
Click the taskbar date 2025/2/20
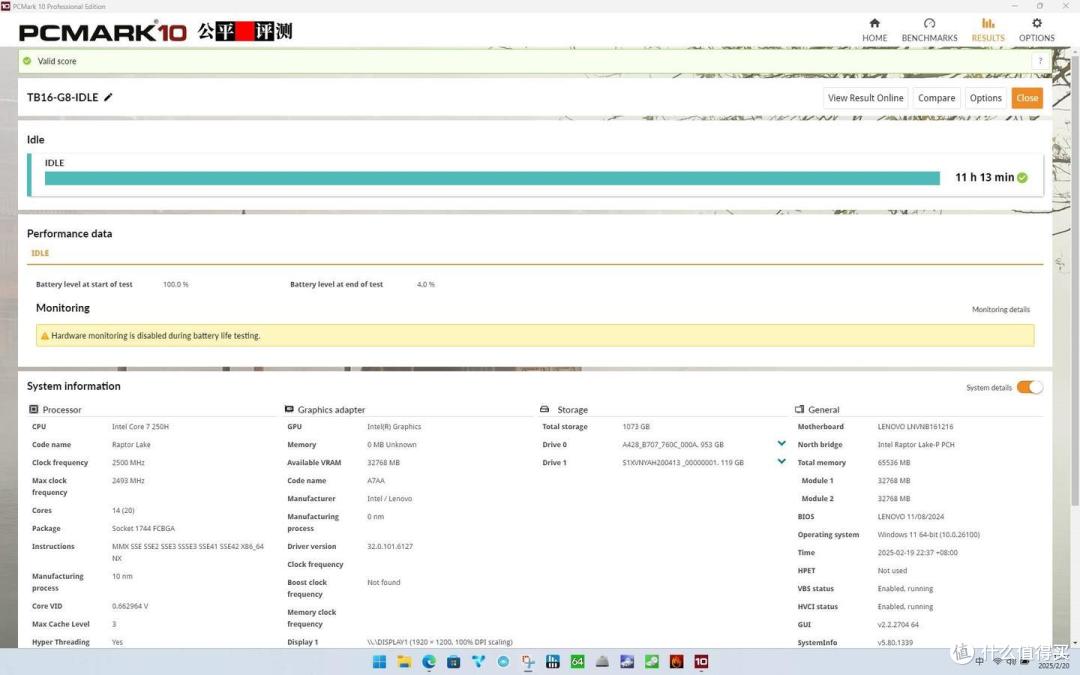[x=1054, y=666]
